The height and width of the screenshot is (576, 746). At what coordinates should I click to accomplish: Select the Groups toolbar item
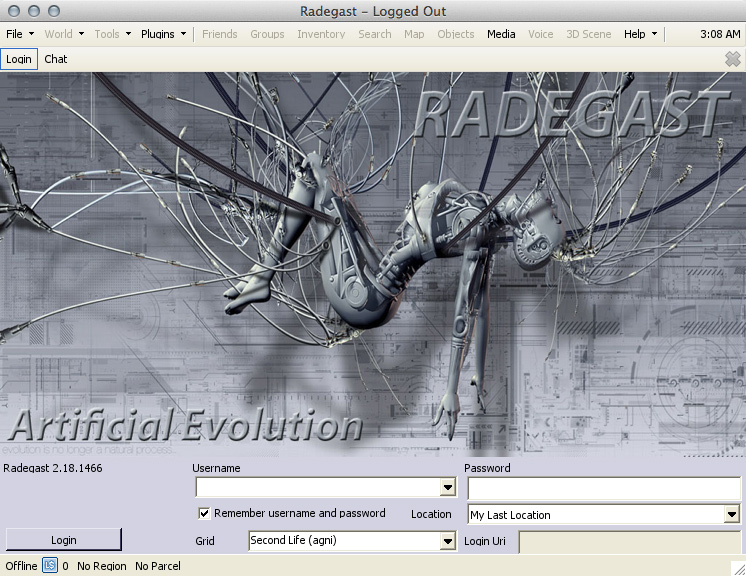267,34
